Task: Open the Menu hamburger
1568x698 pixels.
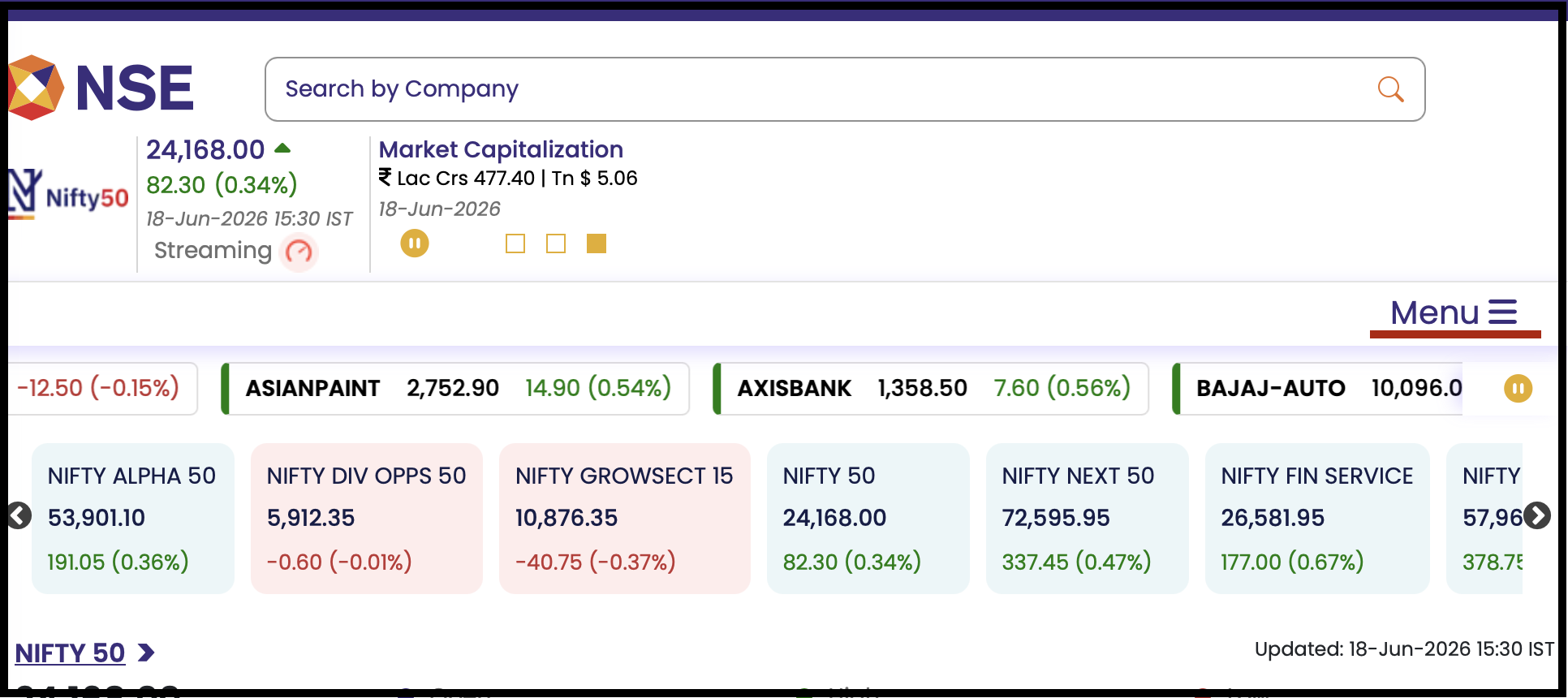Action: tap(1454, 312)
